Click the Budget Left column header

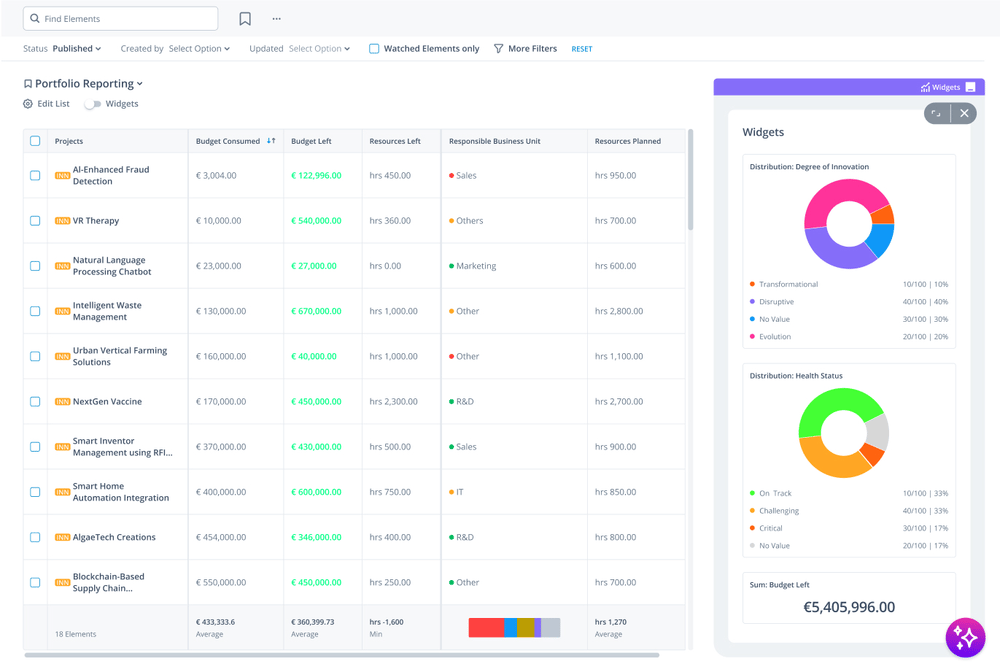[311, 141]
